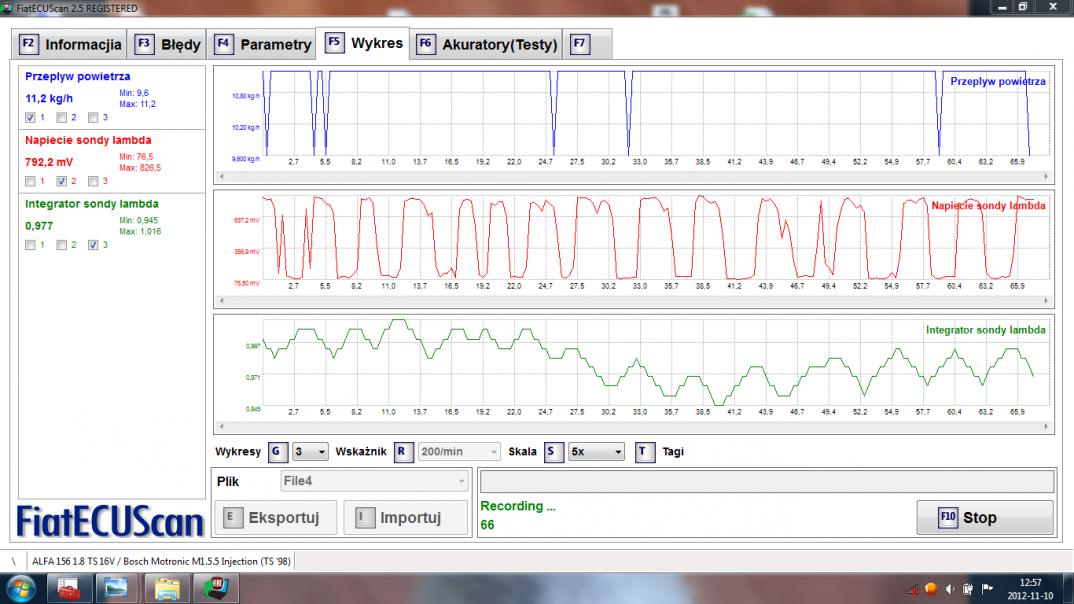
Task: Uncheck graph 1 for Przepływ powietrza
Action: coord(30,117)
